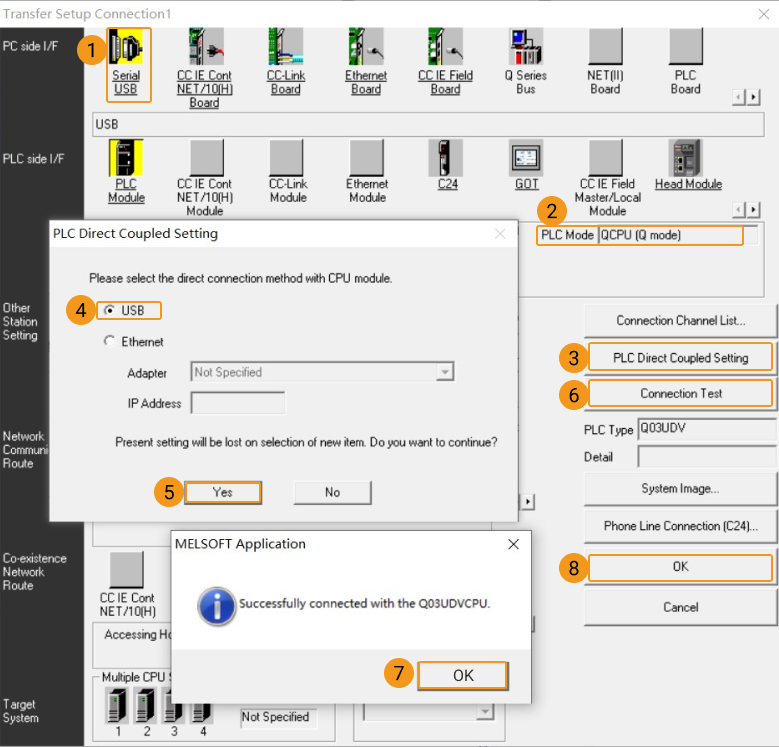The height and width of the screenshot is (747, 779).
Task: Select the Head Module icon
Action: (x=688, y=158)
